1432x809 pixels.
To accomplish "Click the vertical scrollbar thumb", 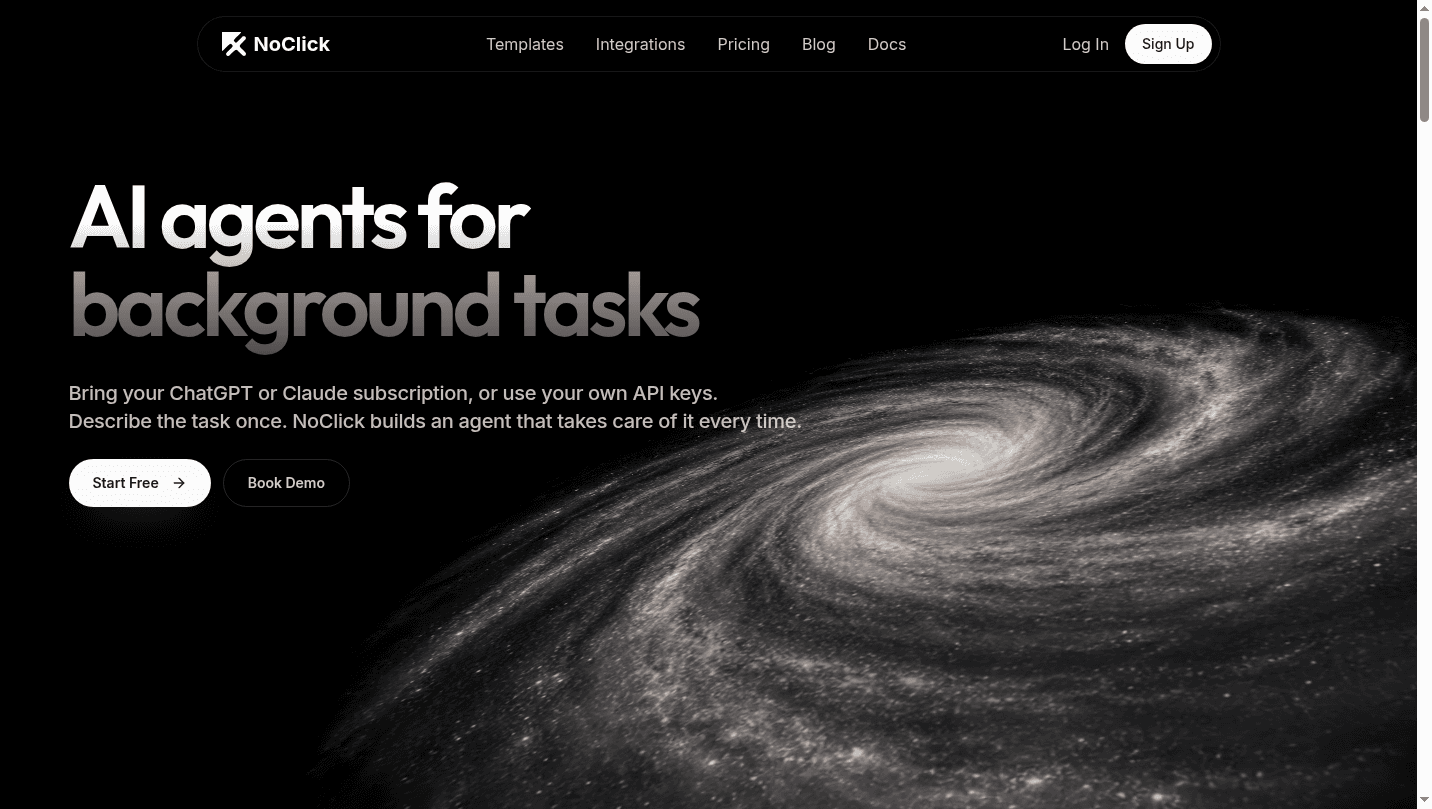I will (1424, 70).
